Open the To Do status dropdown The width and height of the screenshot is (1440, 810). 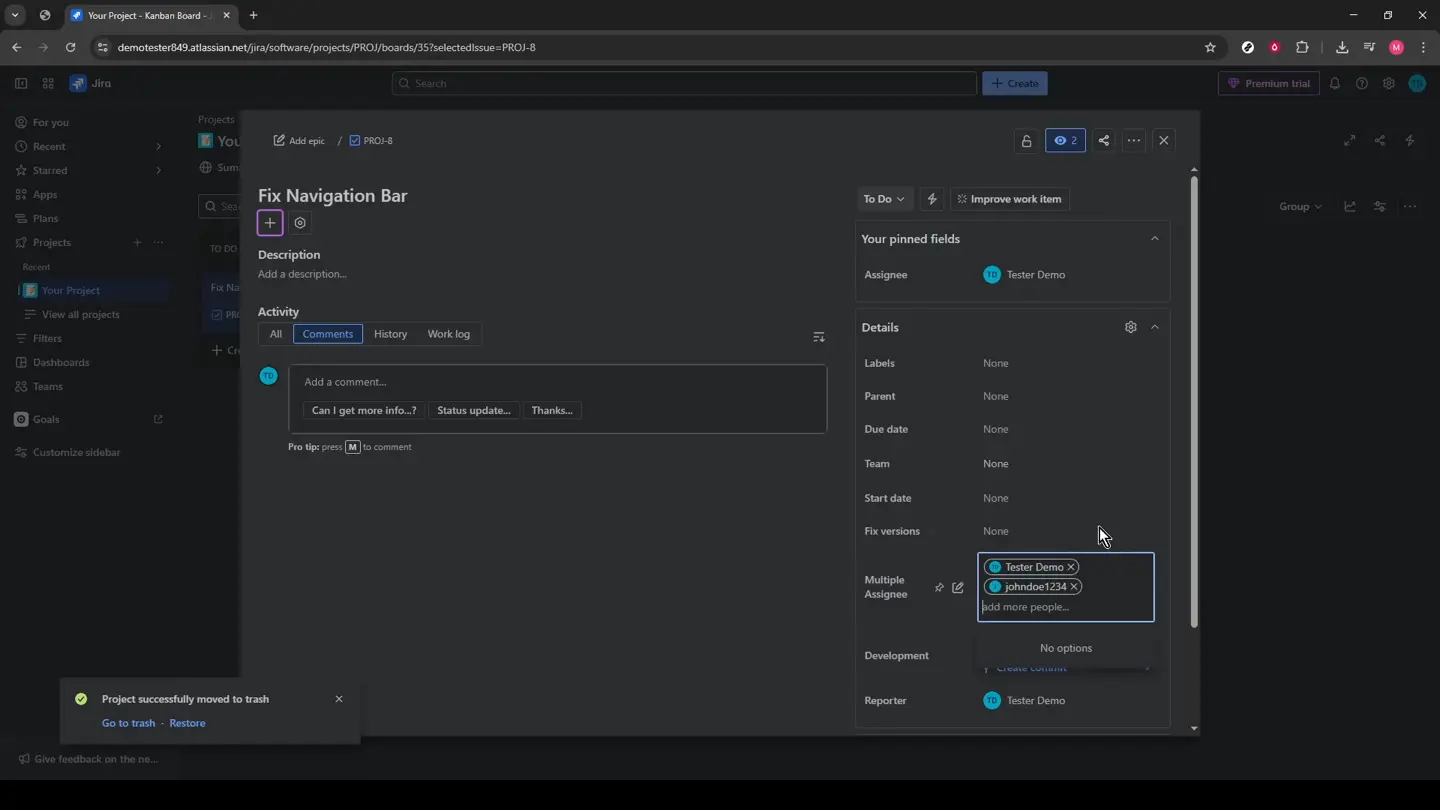(884, 199)
